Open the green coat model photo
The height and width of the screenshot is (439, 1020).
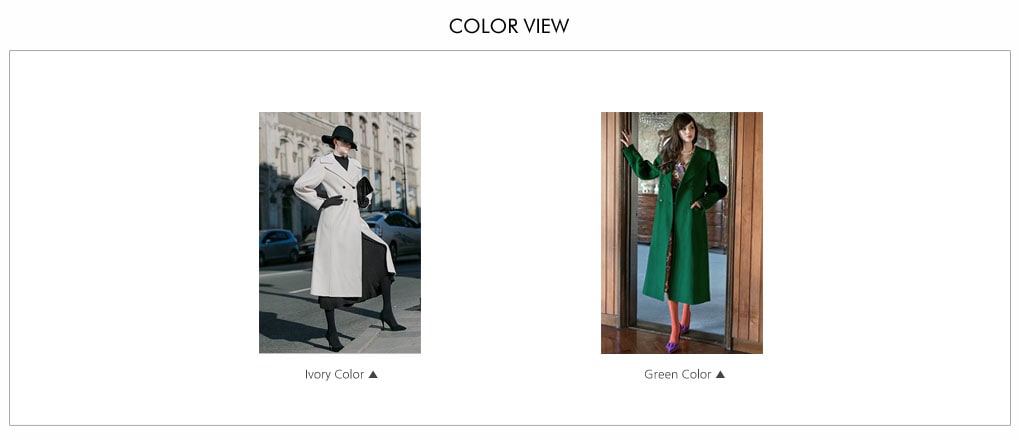pos(682,232)
